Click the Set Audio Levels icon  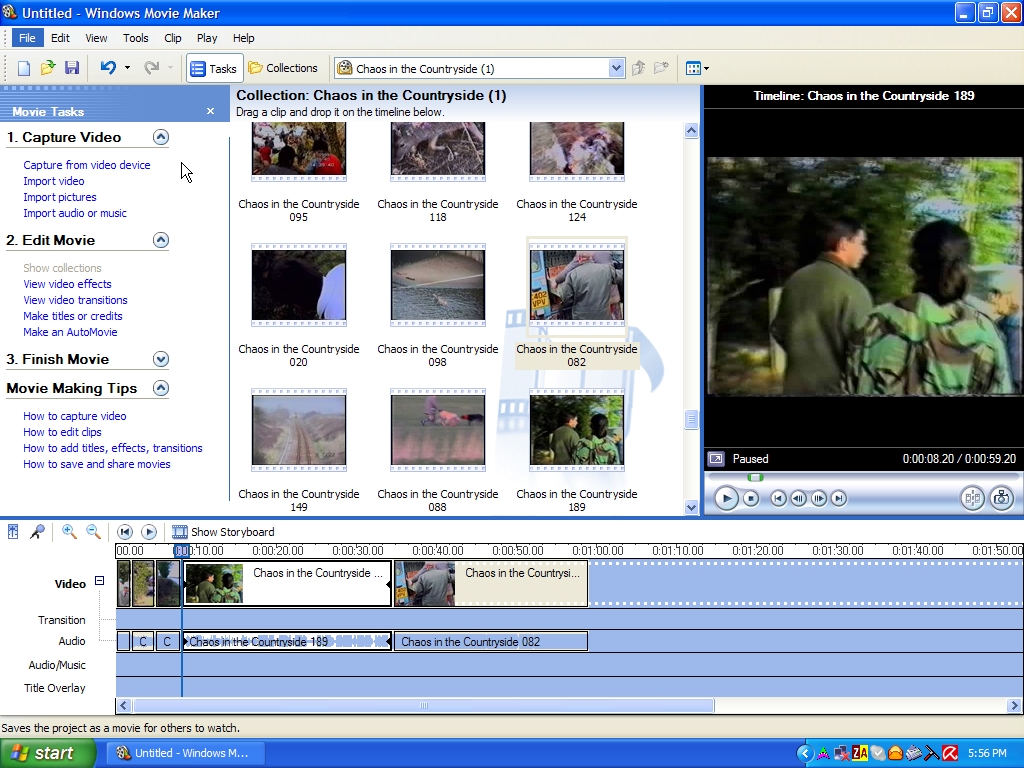tap(13, 532)
